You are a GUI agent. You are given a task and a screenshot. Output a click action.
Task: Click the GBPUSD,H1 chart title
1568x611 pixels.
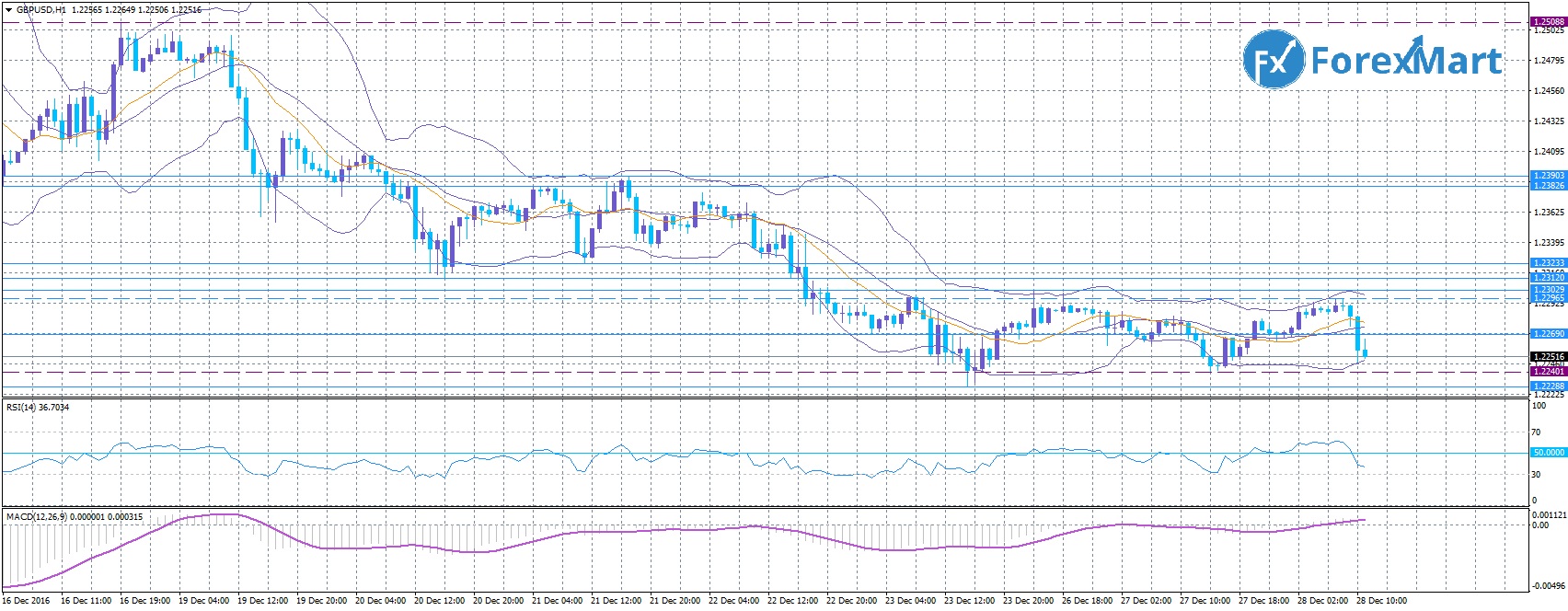point(40,9)
